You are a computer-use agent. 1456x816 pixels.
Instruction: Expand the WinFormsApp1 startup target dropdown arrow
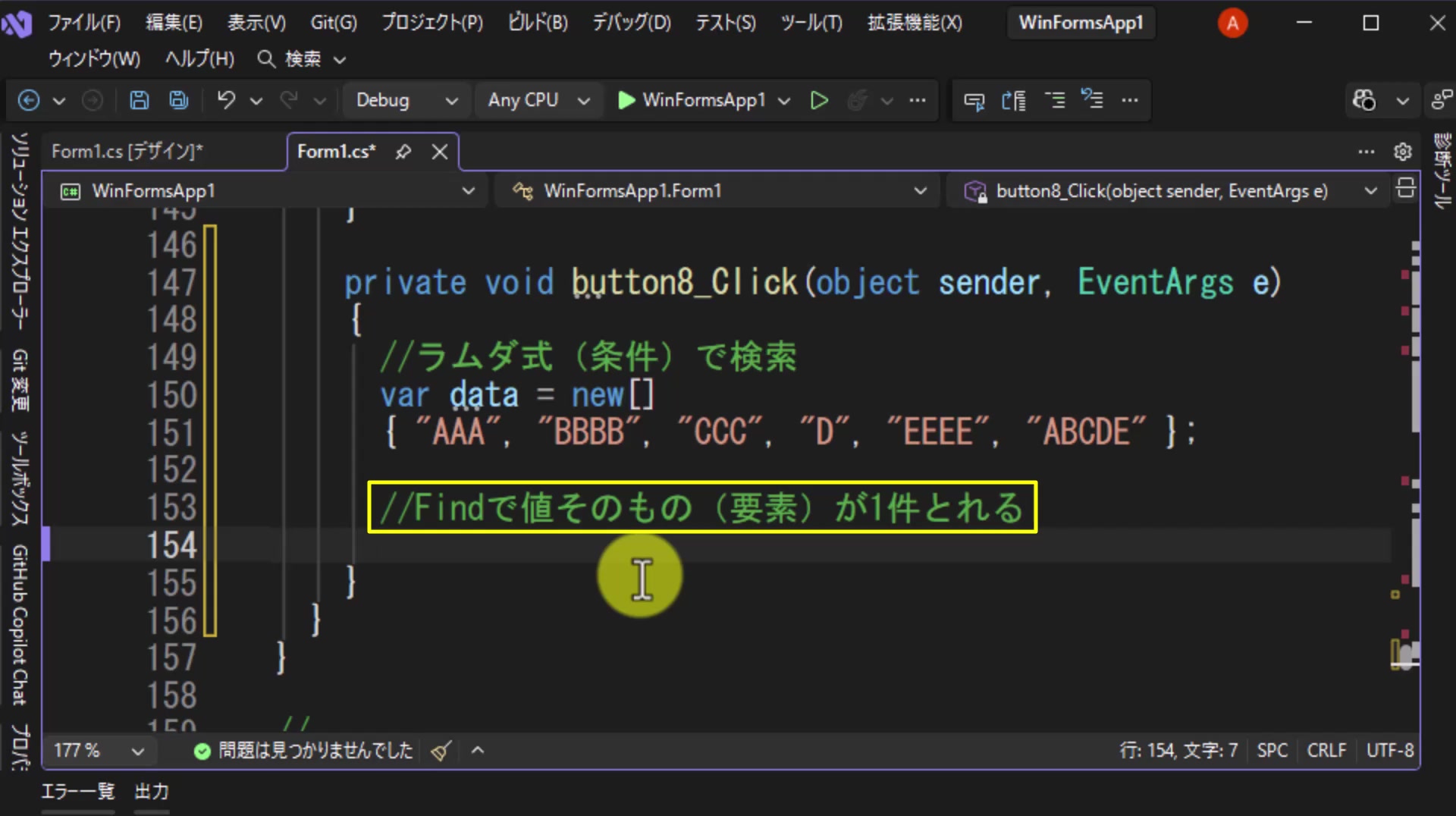pyautogui.click(x=784, y=100)
